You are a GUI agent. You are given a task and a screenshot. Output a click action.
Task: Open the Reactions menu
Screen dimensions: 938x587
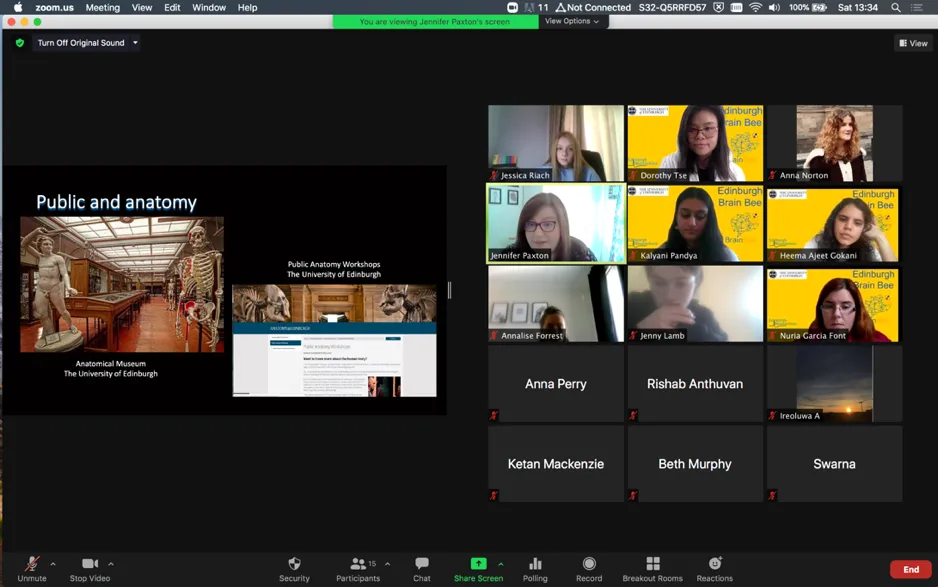[x=714, y=565]
